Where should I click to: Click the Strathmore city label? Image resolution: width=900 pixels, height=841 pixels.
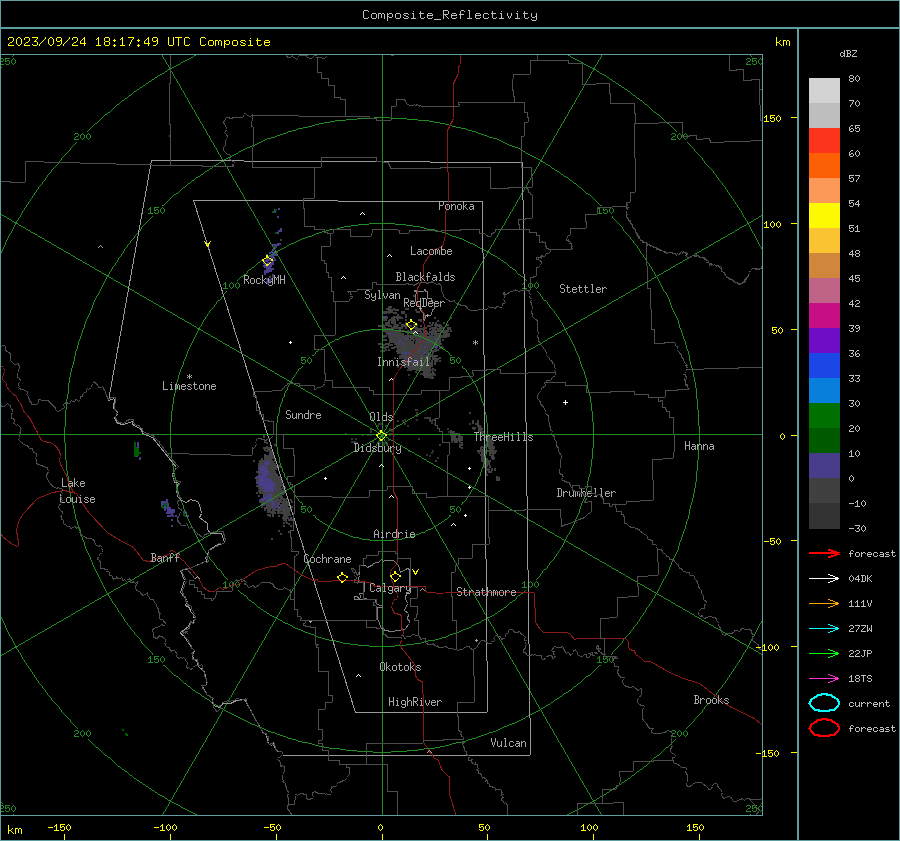(486, 592)
